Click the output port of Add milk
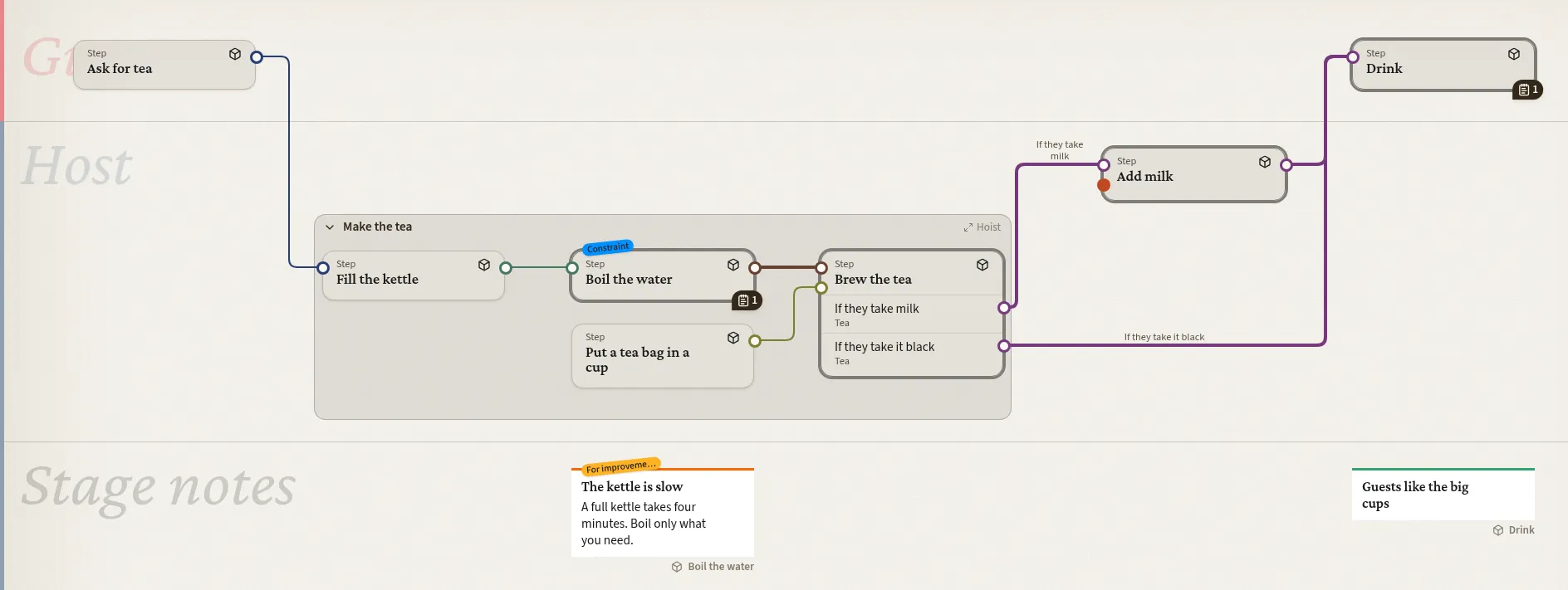The width and height of the screenshot is (1568, 590). coord(1286,165)
